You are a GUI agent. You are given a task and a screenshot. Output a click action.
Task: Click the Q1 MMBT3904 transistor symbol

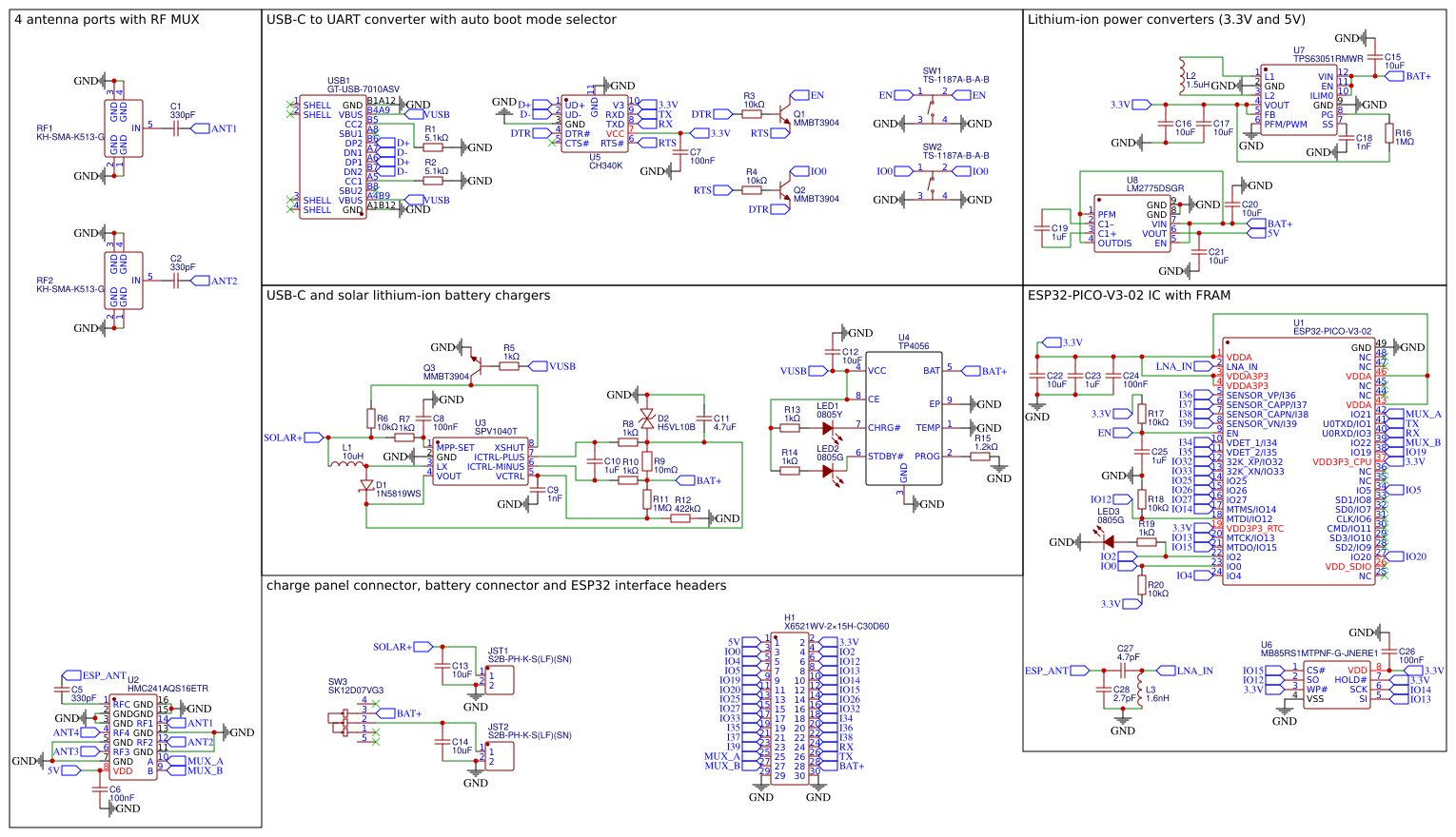click(784, 114)
